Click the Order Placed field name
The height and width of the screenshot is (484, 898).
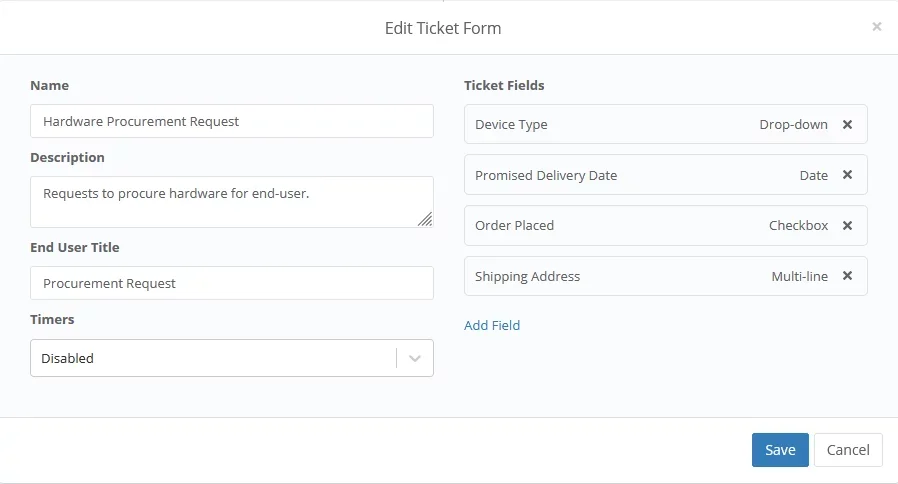[514, 226]
